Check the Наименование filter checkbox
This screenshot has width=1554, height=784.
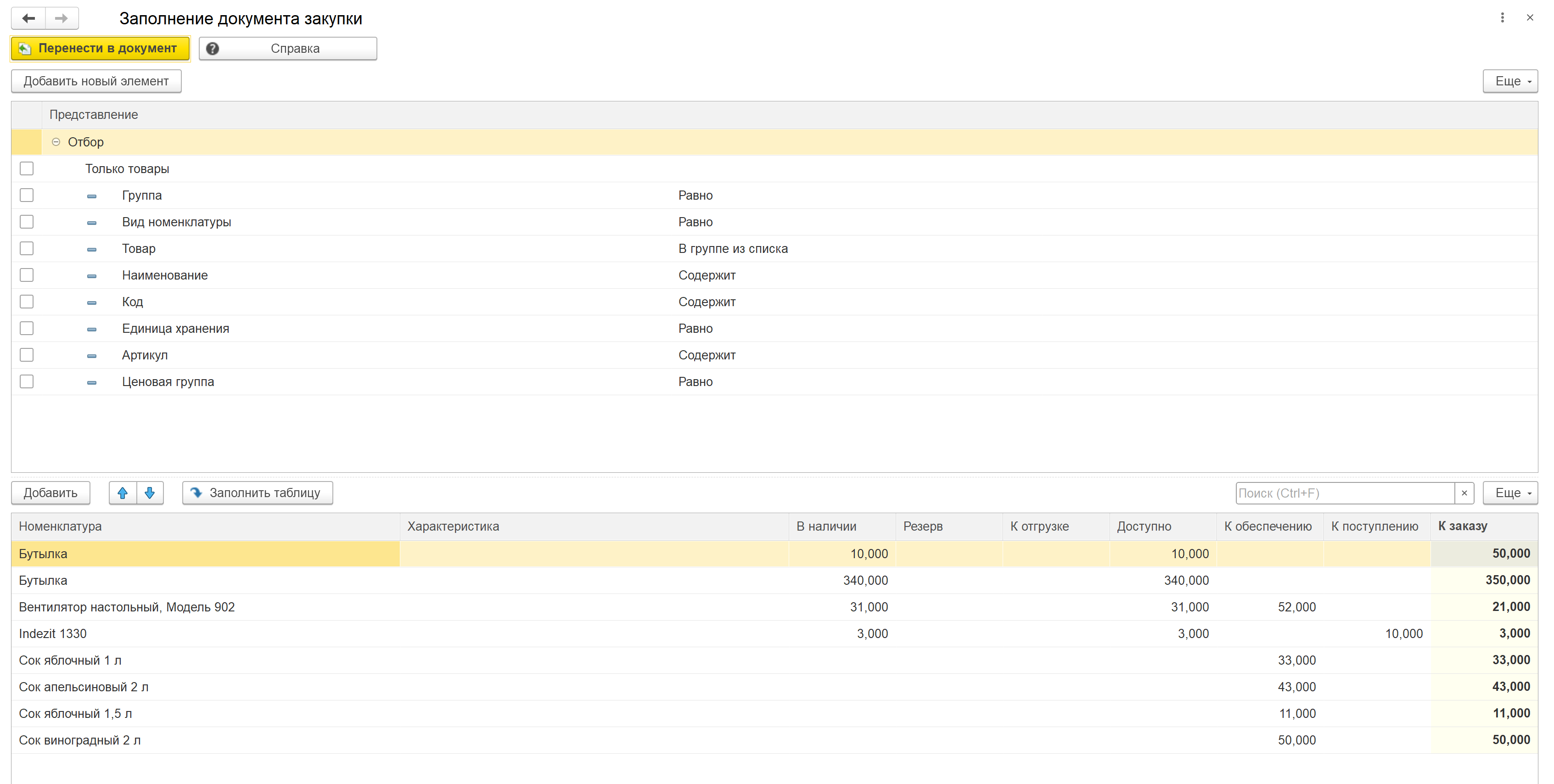coord(27,275)
